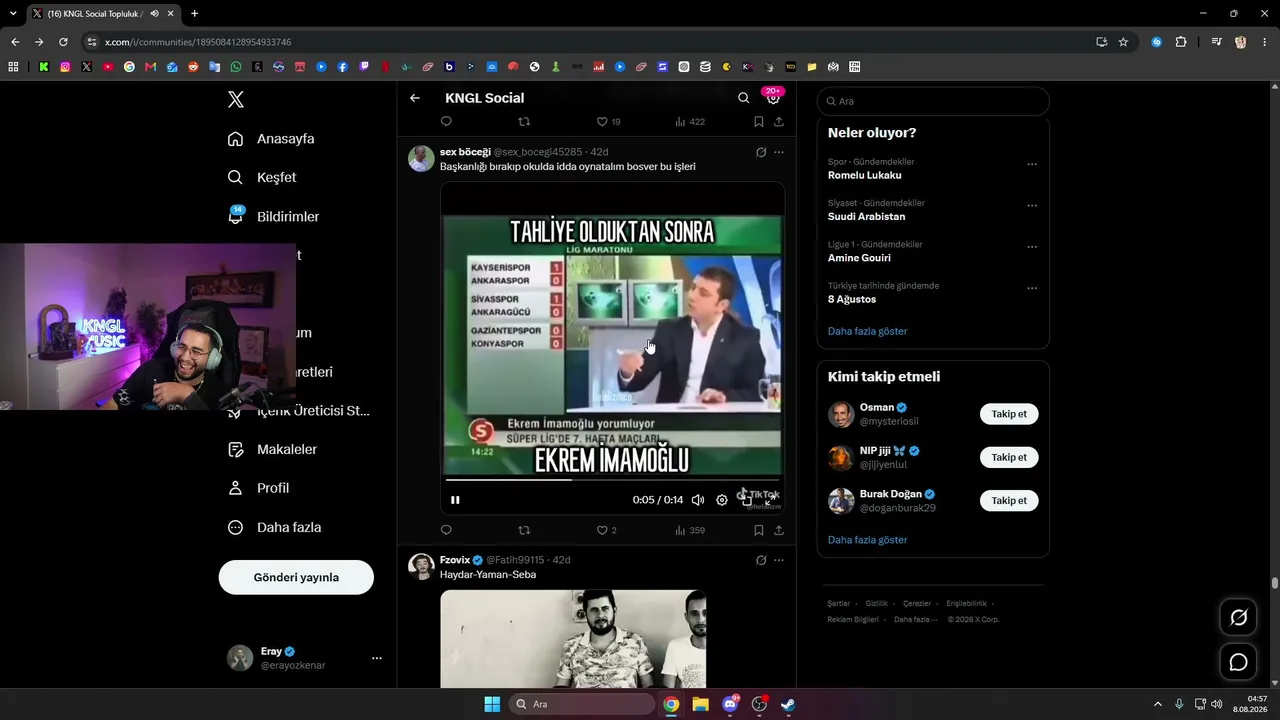Open the Chrome three-dot menu
Screen dimensions: 1280x720
click(1265, 42)
